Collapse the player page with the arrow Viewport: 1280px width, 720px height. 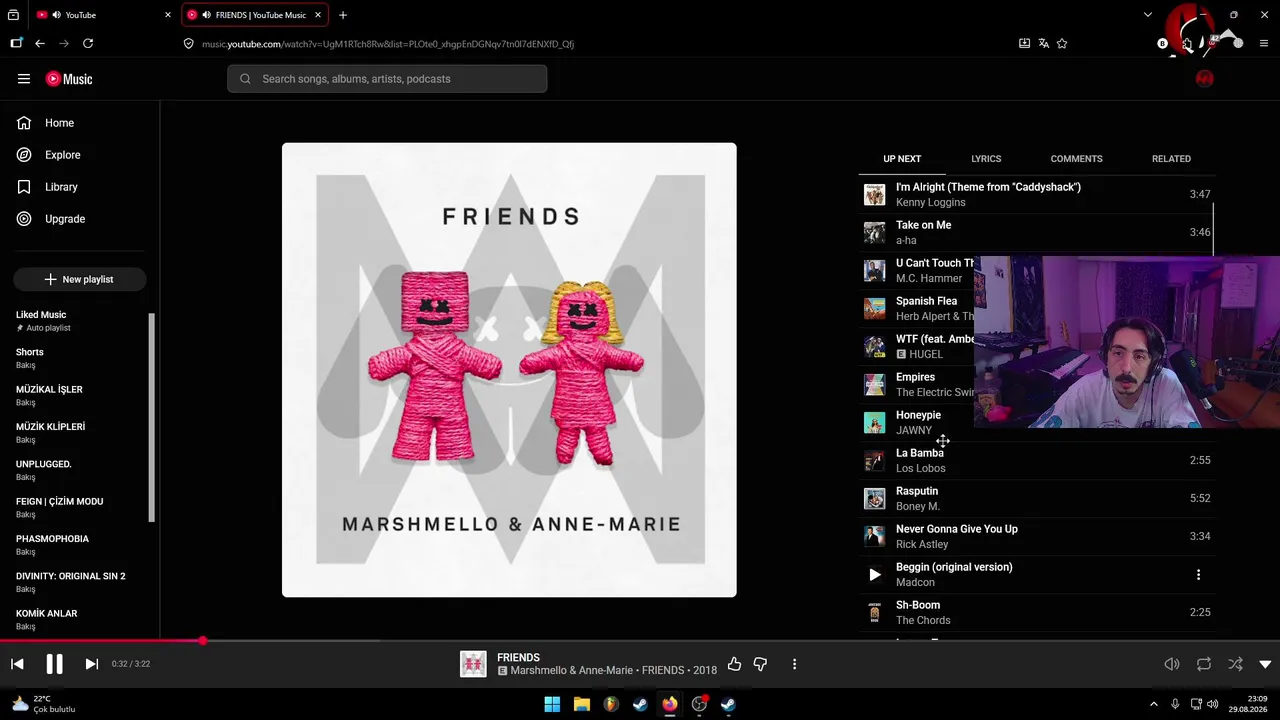(1265, 664)
